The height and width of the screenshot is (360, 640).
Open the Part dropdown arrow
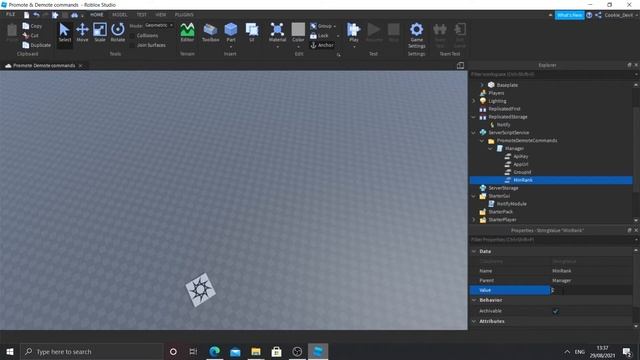[231, 47]
